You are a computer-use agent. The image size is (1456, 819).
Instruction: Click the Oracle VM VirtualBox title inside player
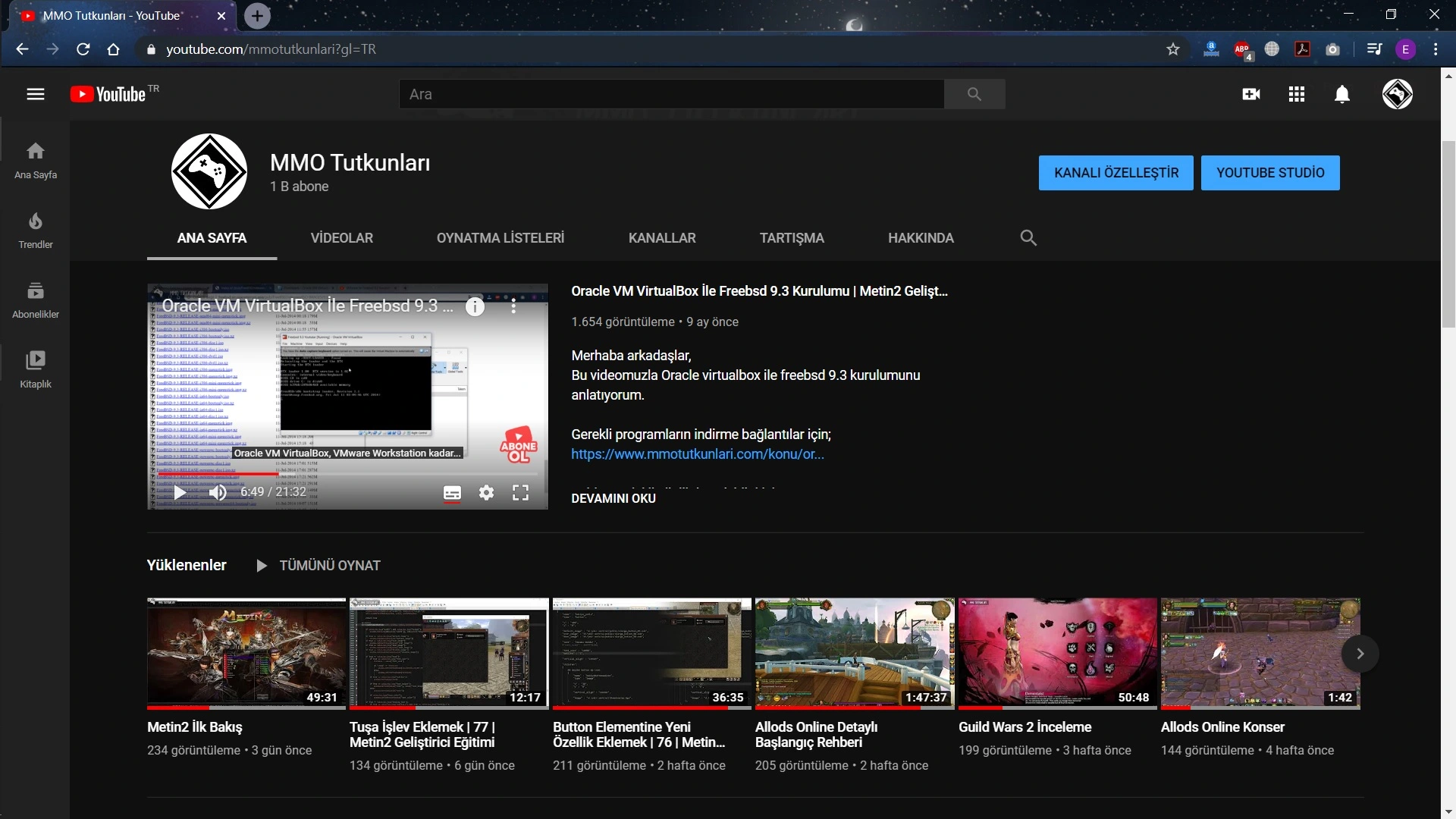pos(307,306)
